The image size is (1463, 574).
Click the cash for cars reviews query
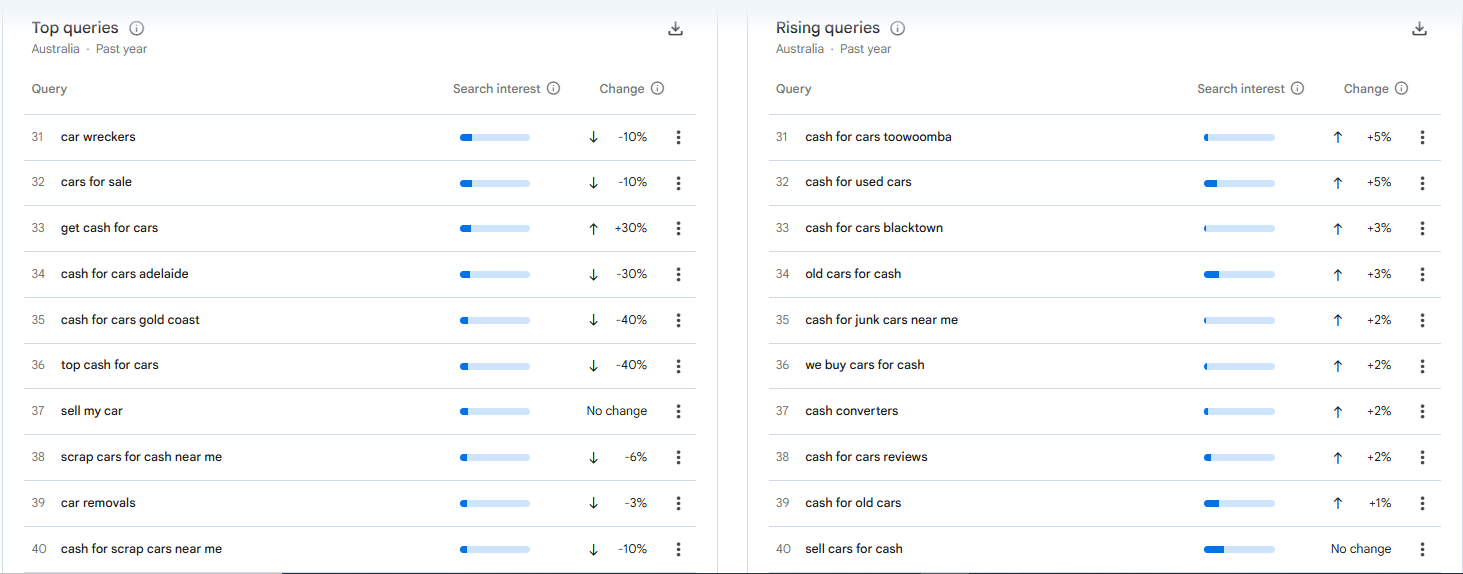[866, 457]
